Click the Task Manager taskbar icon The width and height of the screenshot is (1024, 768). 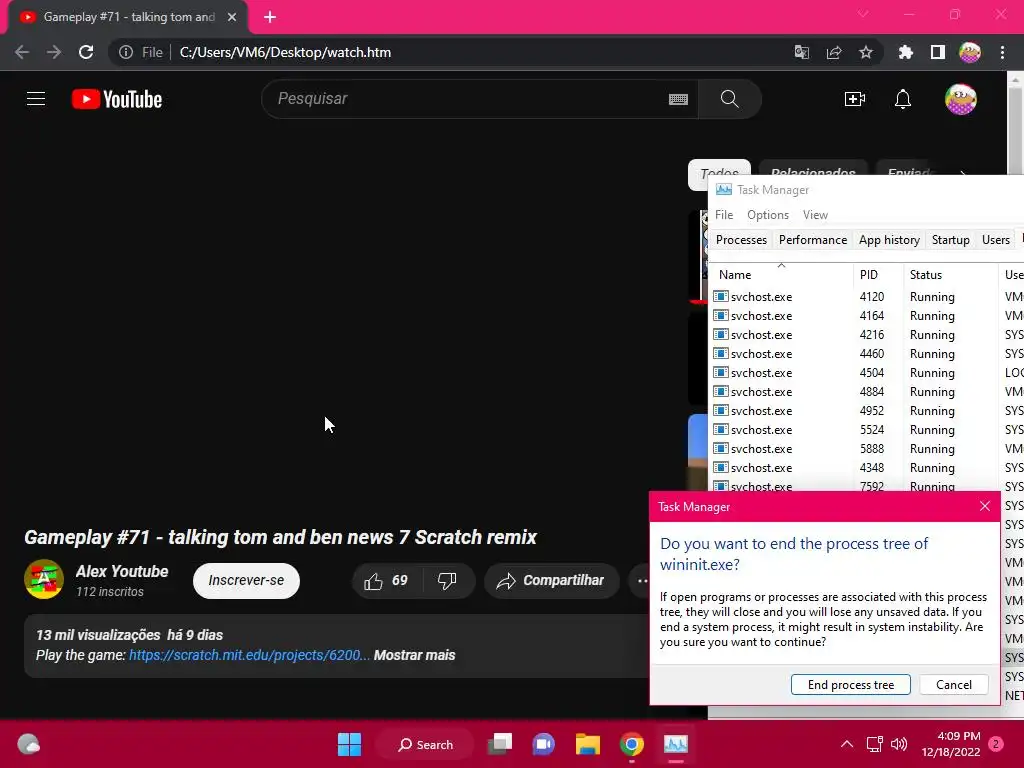[x=675, y=744]
